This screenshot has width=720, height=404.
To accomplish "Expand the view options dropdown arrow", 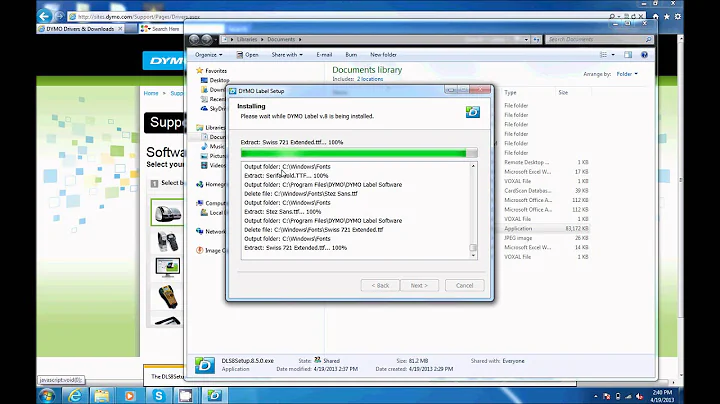I will (613, 55).
